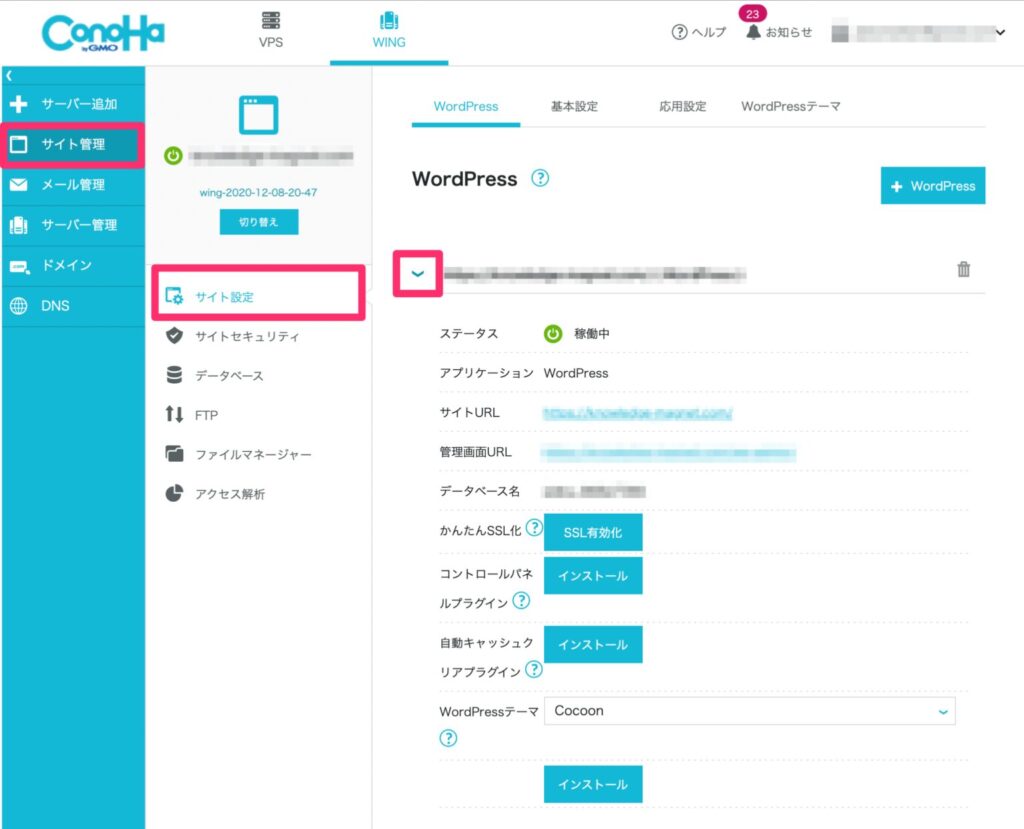Click the large browser window icon
This screenshot has height=829, width=1024.
pos(259,115)
